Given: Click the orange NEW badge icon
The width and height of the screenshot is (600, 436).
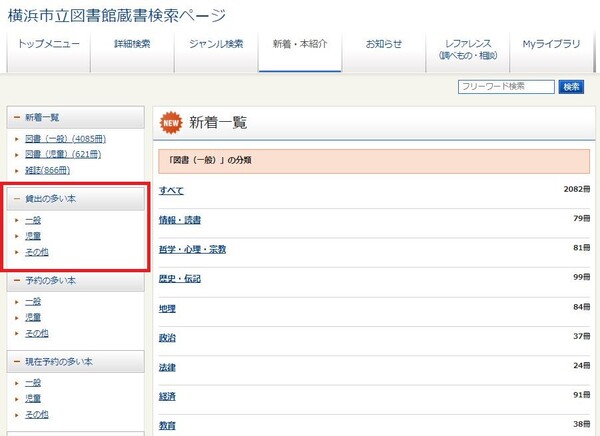Looking at the screenshot, I should tap(172, 122).
